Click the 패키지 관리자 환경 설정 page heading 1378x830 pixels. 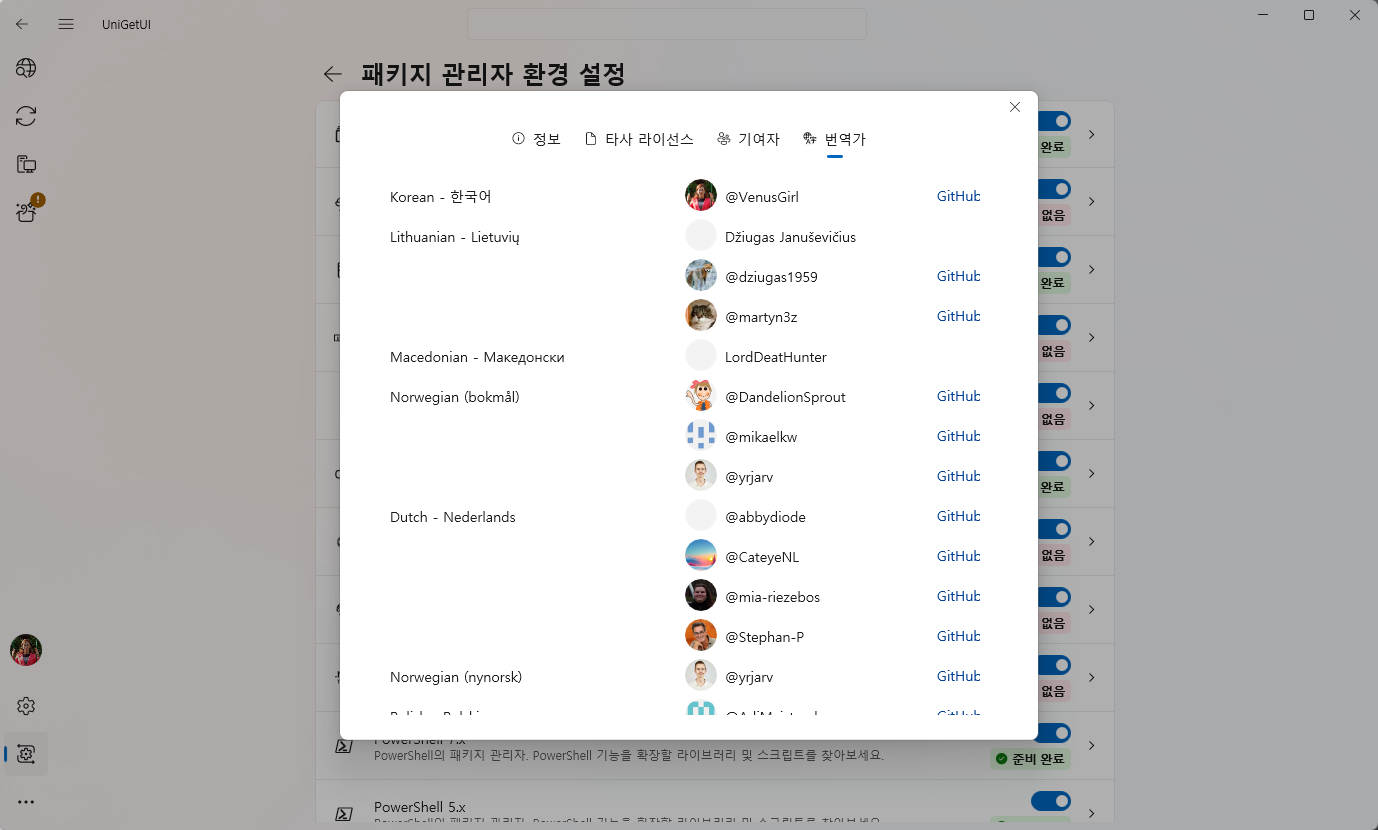pyautogui.click(x=494, y=74)
